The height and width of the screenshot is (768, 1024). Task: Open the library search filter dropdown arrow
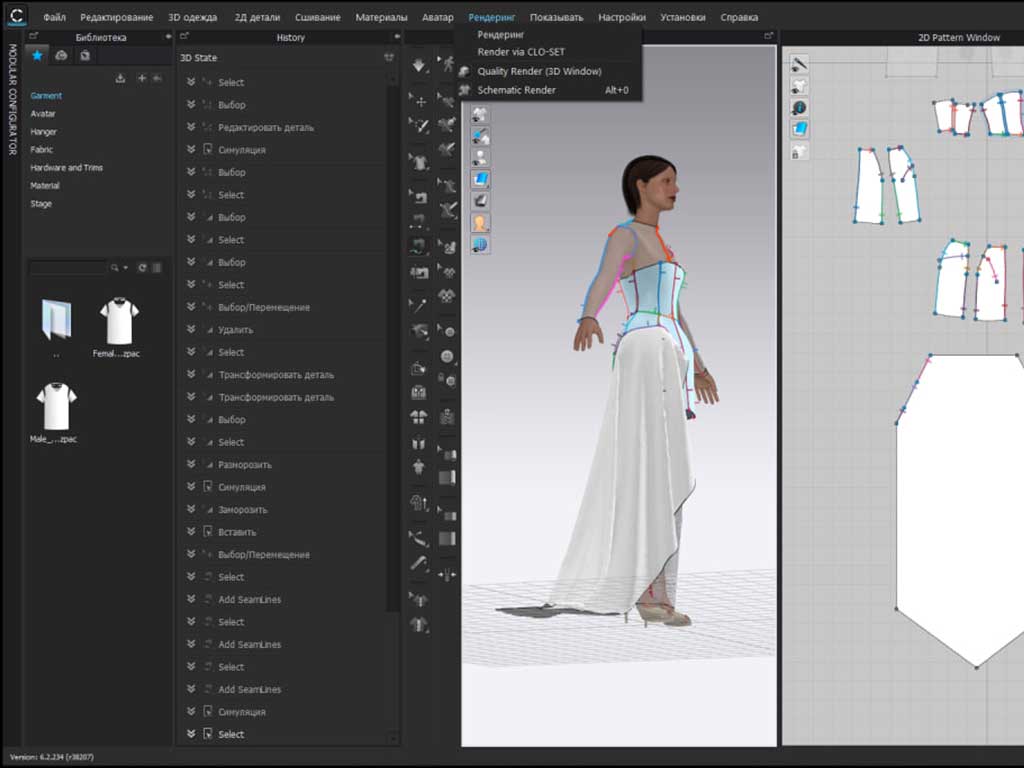[x=126, y=268]
